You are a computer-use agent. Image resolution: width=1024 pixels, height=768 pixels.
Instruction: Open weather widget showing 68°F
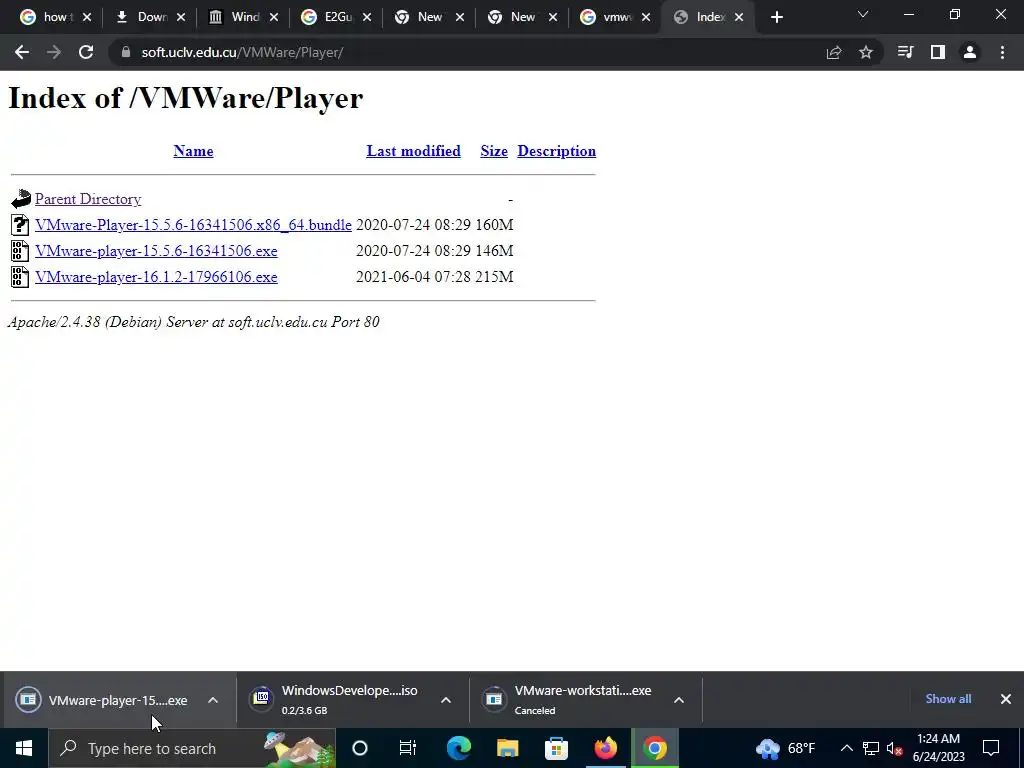click(x=786, y=748)
